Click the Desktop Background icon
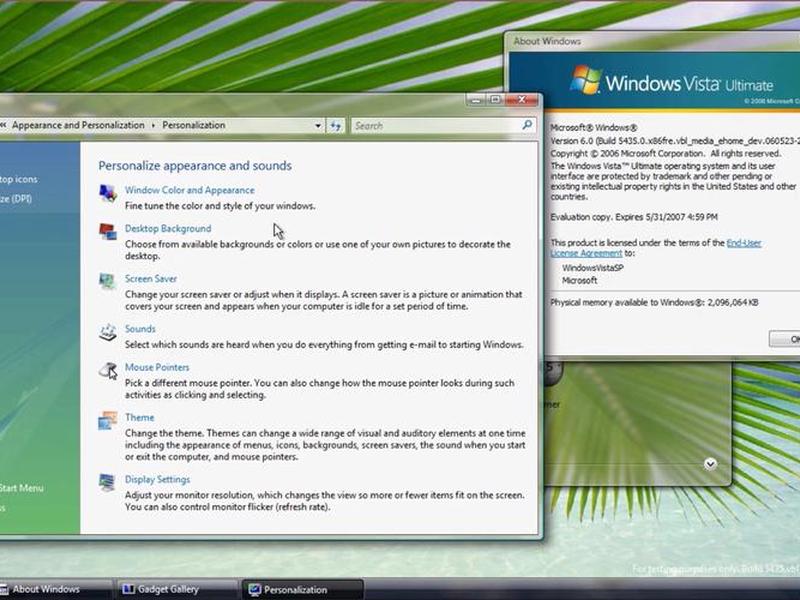The image size is (800, 600). click(108, 232)
